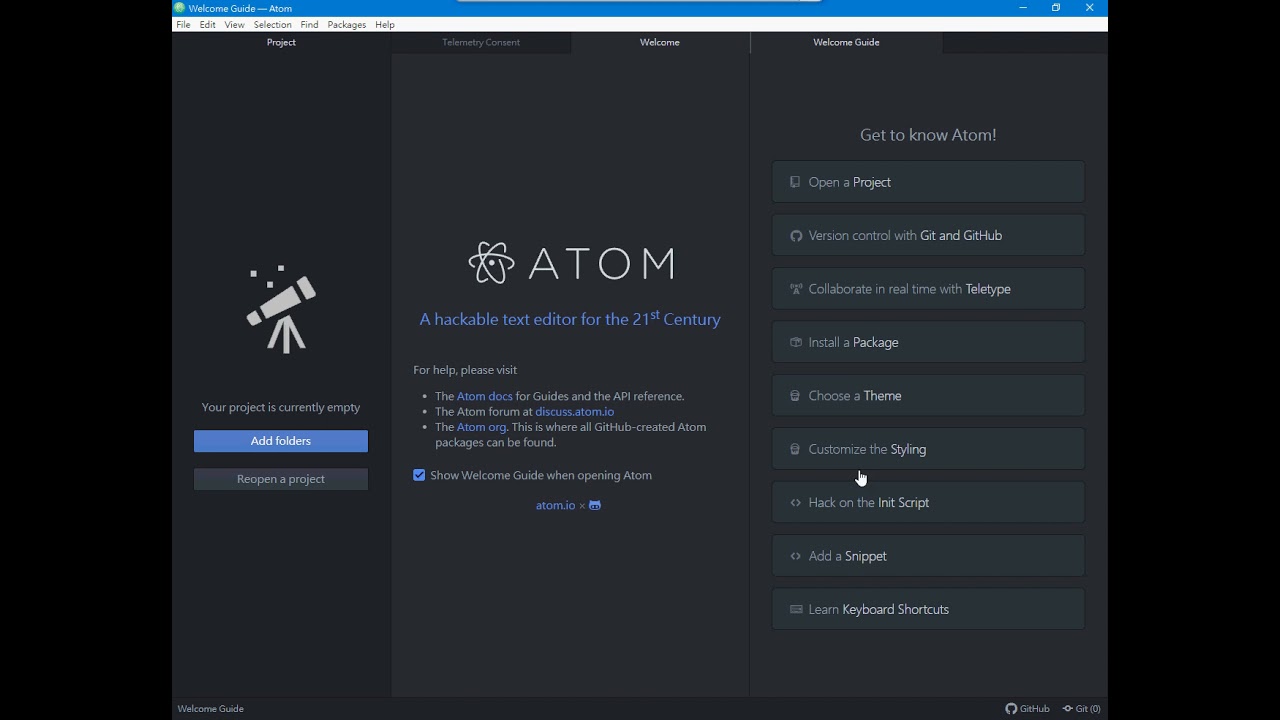
Task: Expand the Customize the Styling section
Action: point(928,449)
